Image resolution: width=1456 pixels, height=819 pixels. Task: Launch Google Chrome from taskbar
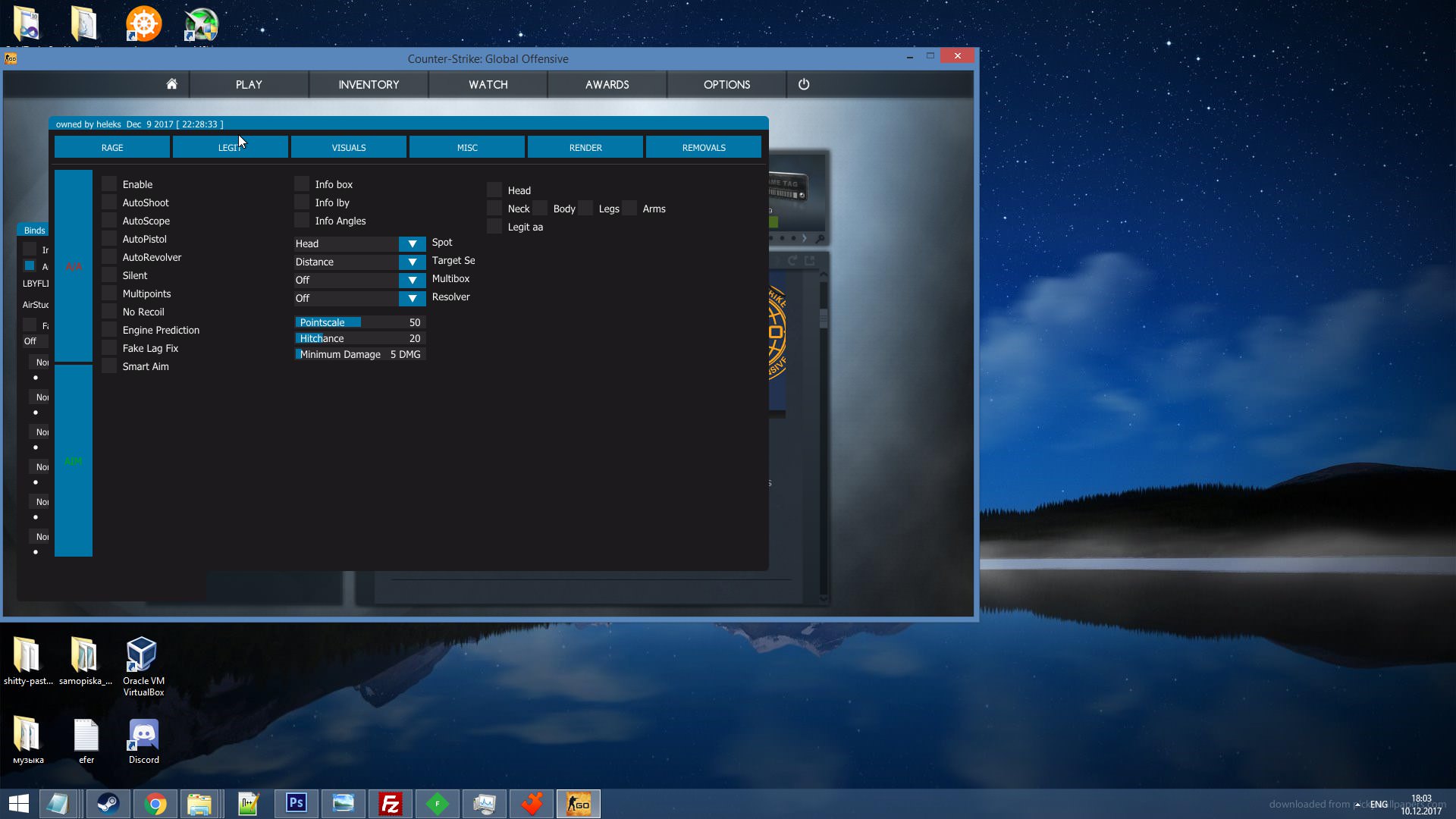(x=155, y=804)
